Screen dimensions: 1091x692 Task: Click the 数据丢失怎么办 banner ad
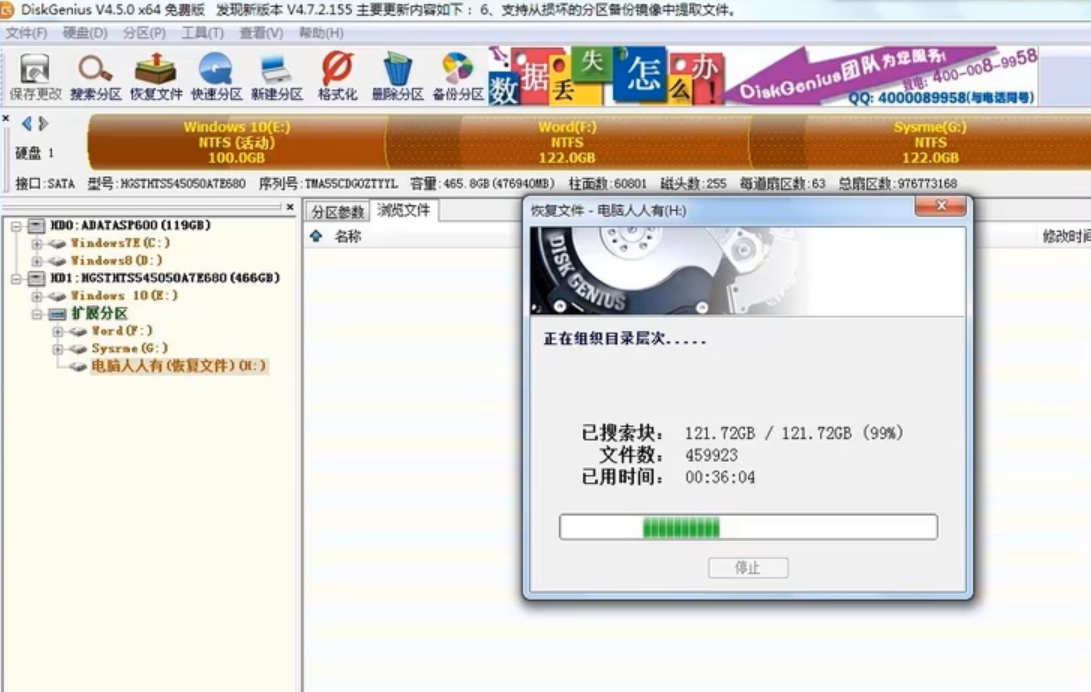(x=605, y=77)
